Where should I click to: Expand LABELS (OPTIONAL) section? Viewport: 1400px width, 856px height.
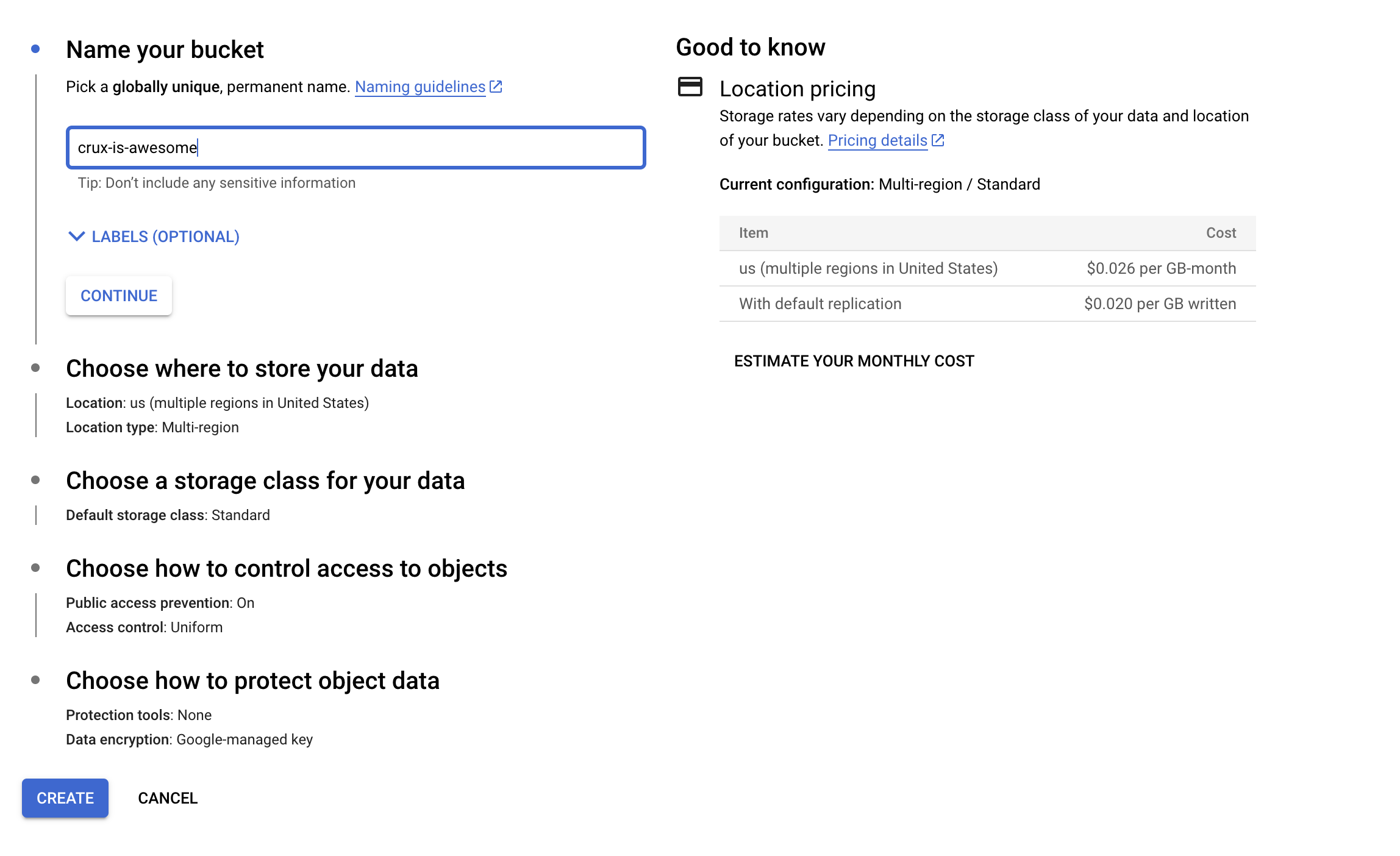pos(154,237)
